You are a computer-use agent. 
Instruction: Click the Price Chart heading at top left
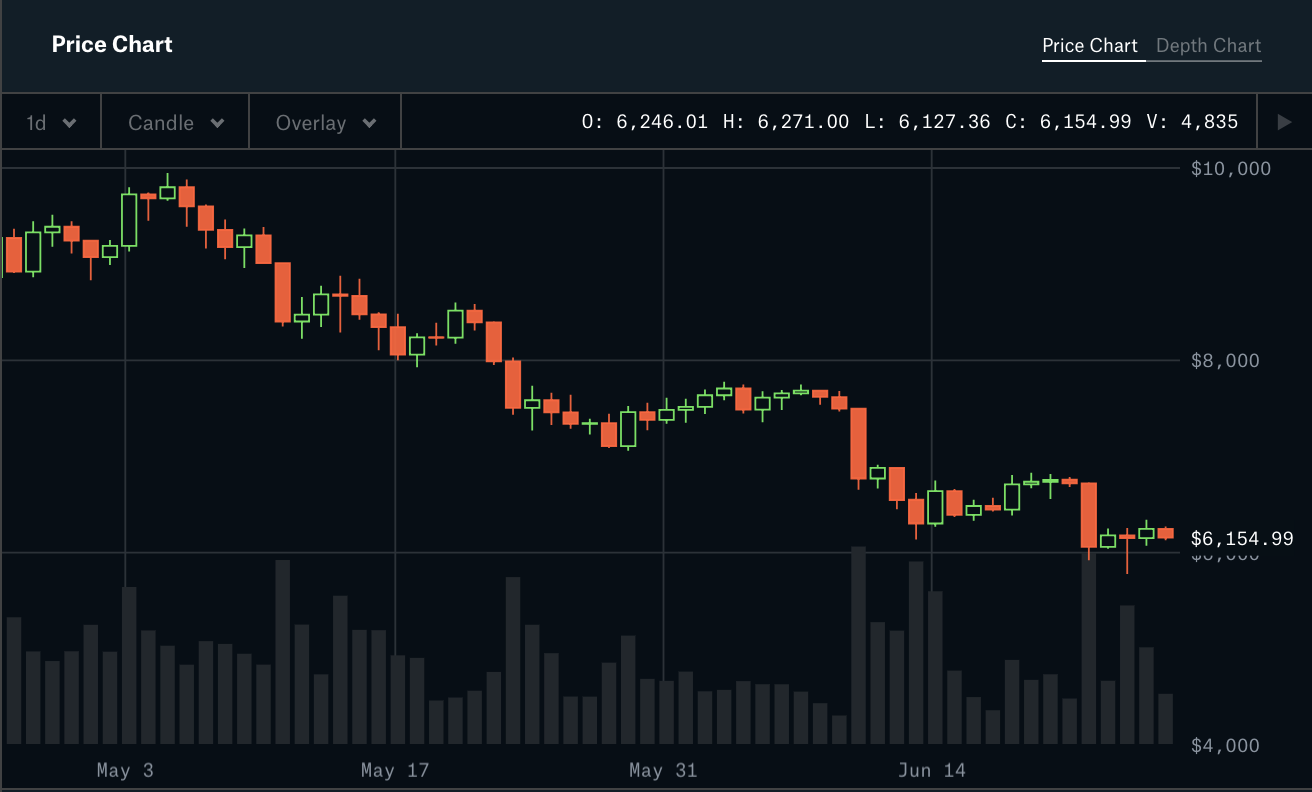click(112, 45)
